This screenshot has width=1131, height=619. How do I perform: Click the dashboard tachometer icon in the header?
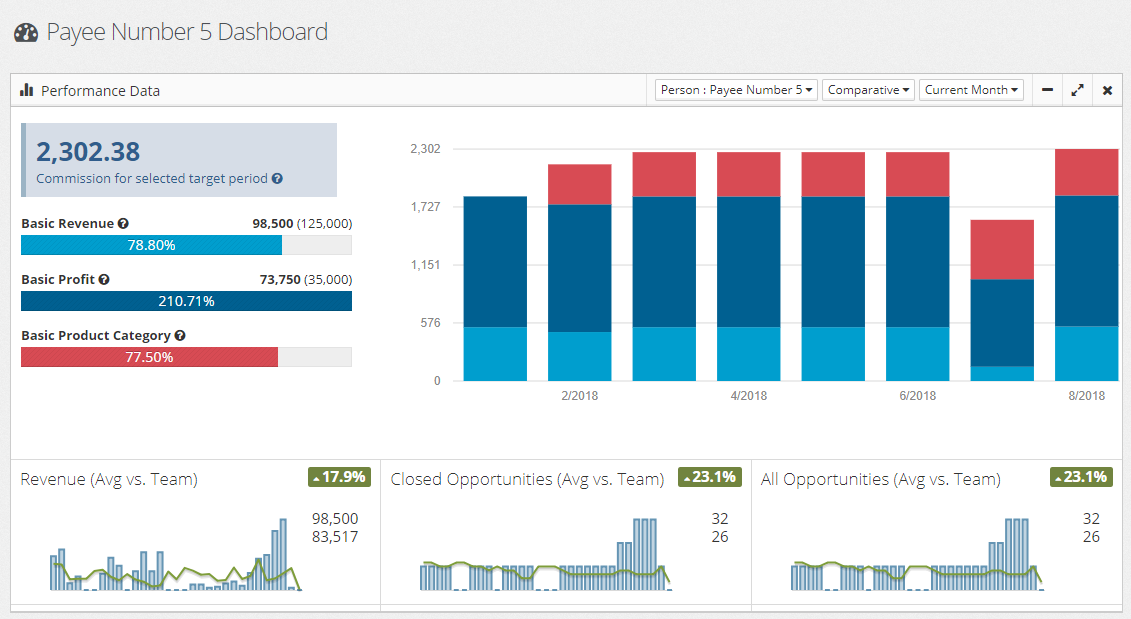[25, 31]
